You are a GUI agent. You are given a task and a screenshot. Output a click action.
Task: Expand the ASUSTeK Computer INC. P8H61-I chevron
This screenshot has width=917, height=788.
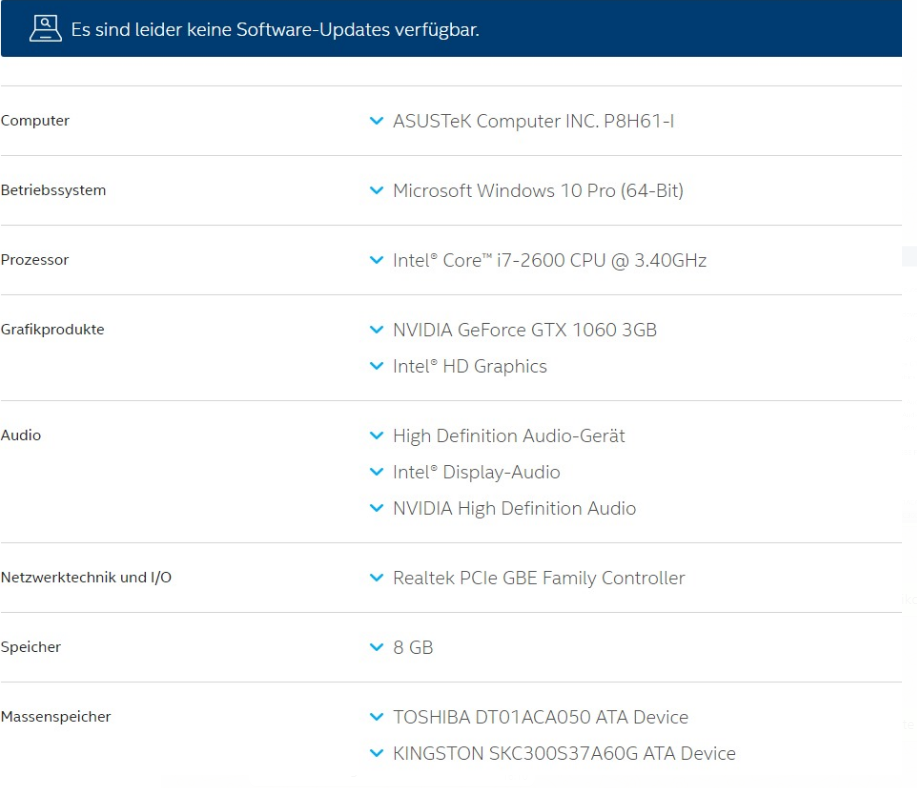tap(377, 121)
